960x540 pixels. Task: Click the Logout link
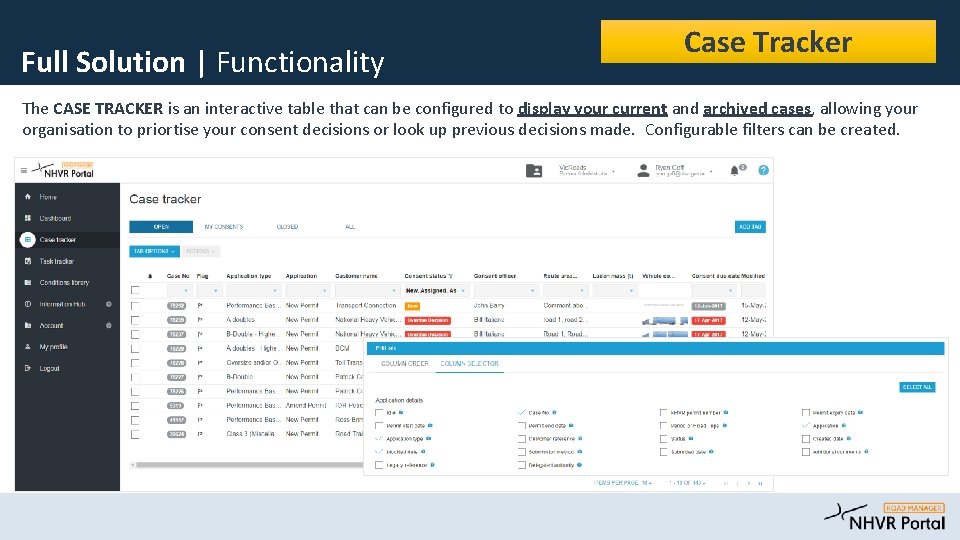[x=50, y=368]
